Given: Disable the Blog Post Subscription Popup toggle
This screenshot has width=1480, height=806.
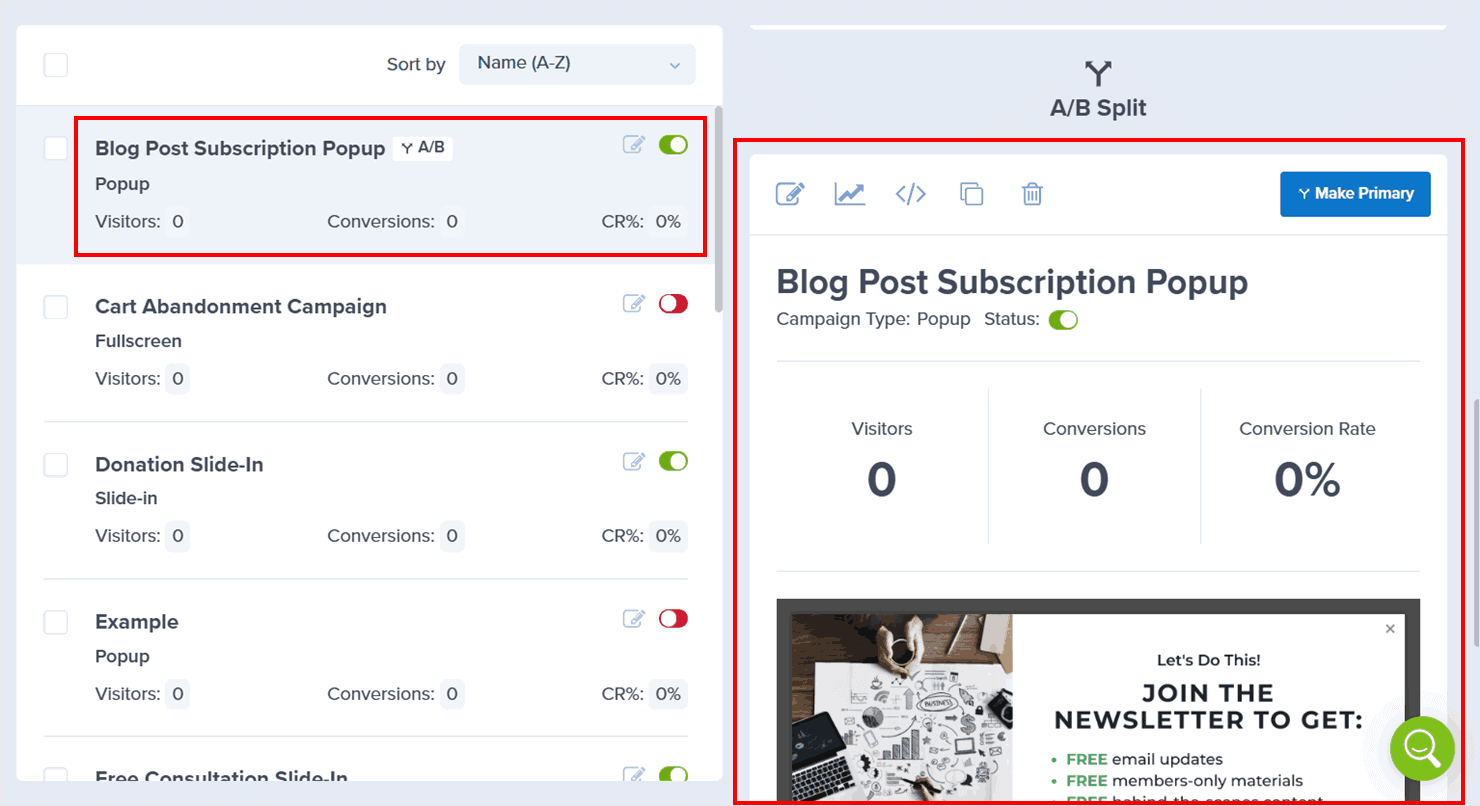Looking at the screenshot, I should click(673, 144).
